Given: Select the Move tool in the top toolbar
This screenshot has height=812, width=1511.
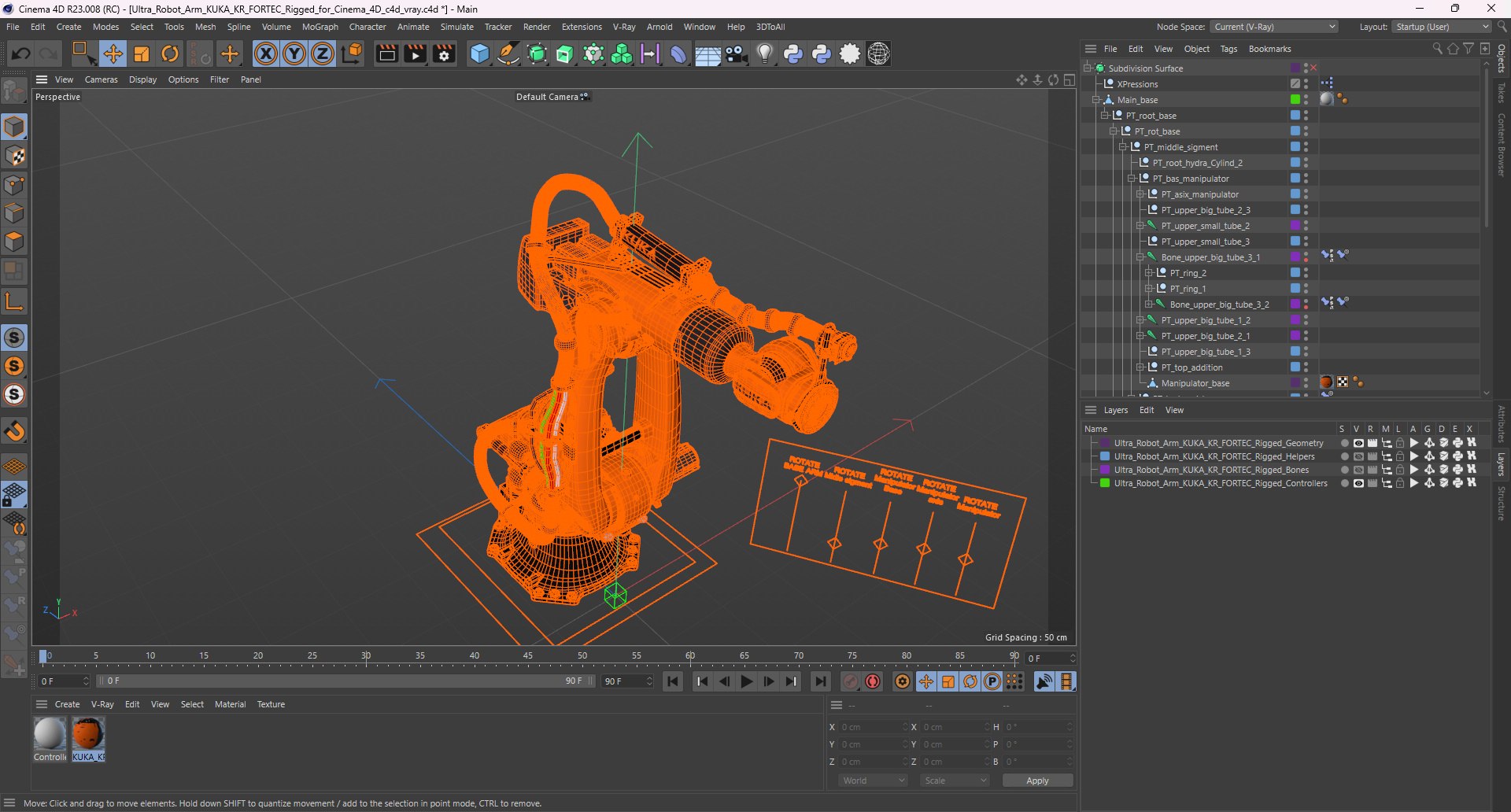Looking at the screenshot, I should pos(113,54).
